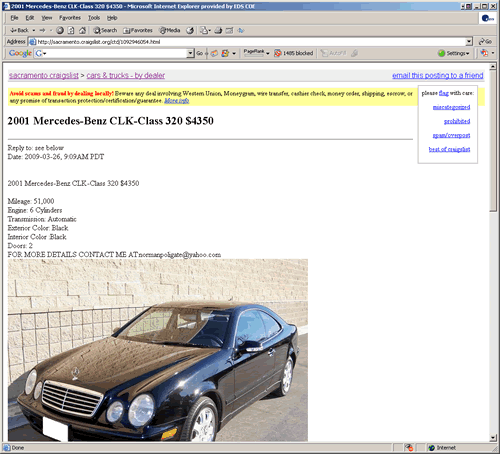Screen dimensions: 500x454
Task: Click the Google toolbar logo
Action: point(20,53)
